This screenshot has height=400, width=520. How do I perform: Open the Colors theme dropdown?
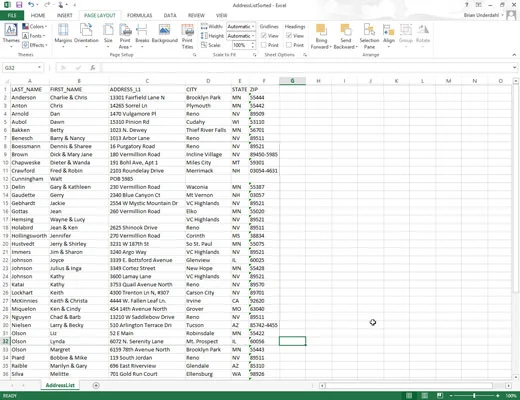(x=35, y=26)
